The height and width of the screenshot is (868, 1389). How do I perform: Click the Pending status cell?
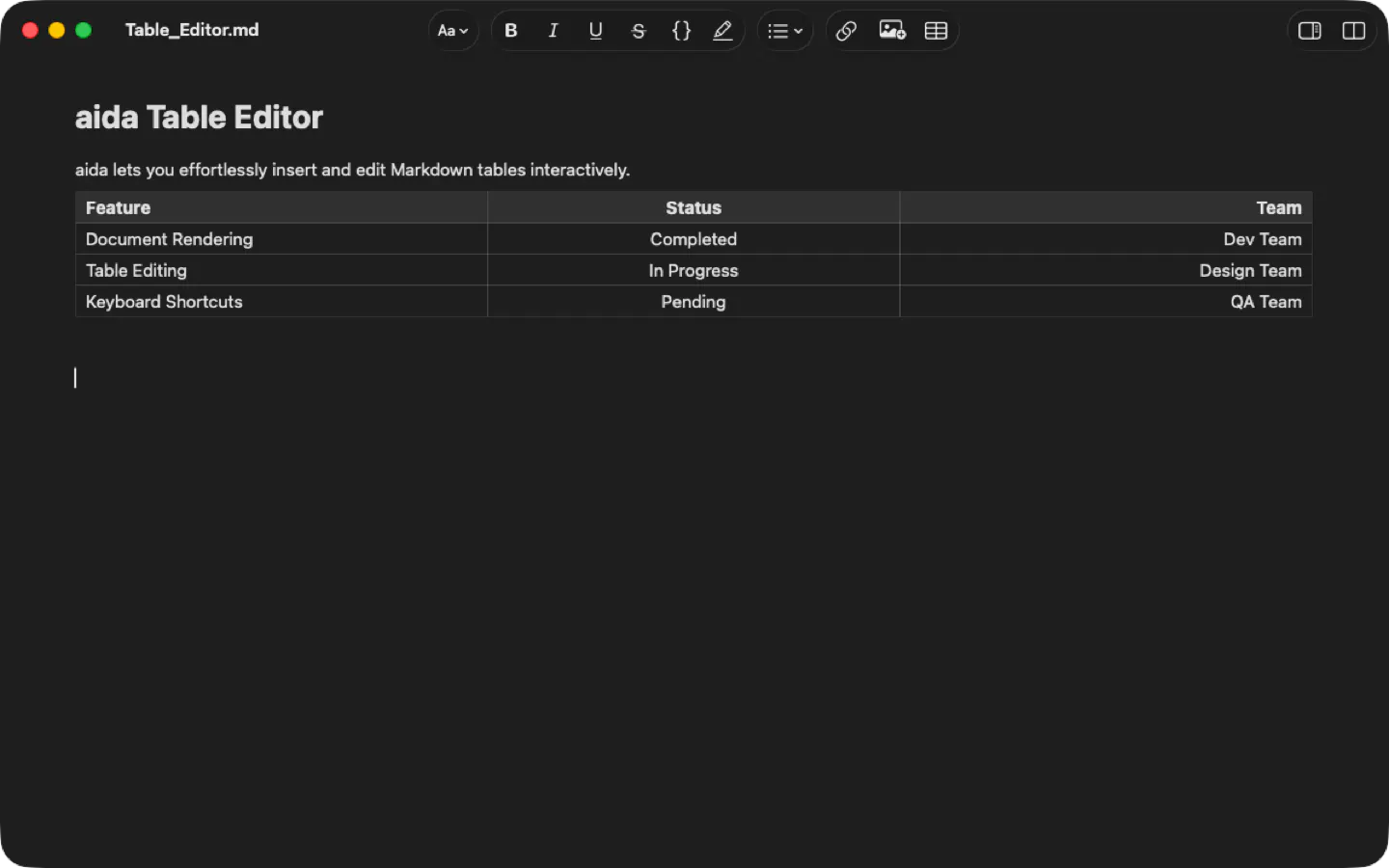694,302
